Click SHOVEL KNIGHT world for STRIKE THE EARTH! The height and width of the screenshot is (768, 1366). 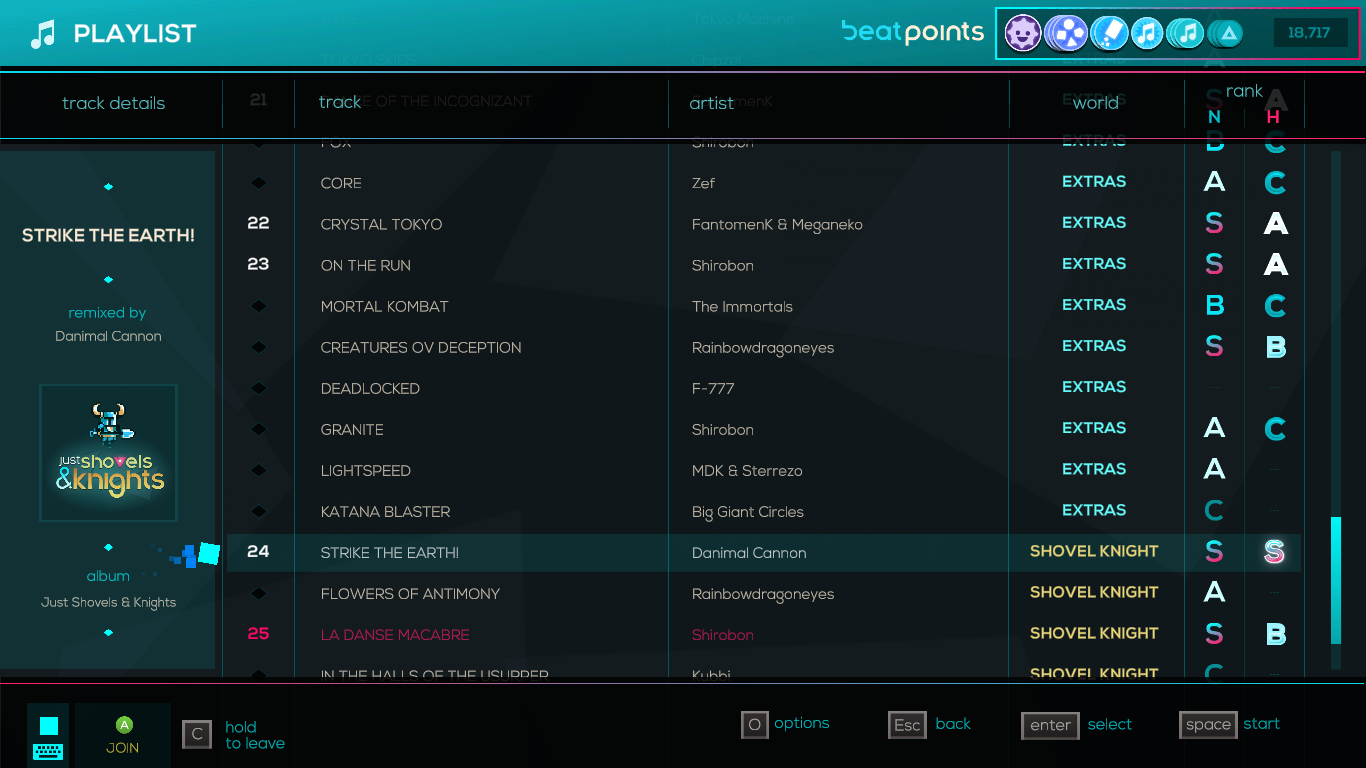tap(1094, 551)
